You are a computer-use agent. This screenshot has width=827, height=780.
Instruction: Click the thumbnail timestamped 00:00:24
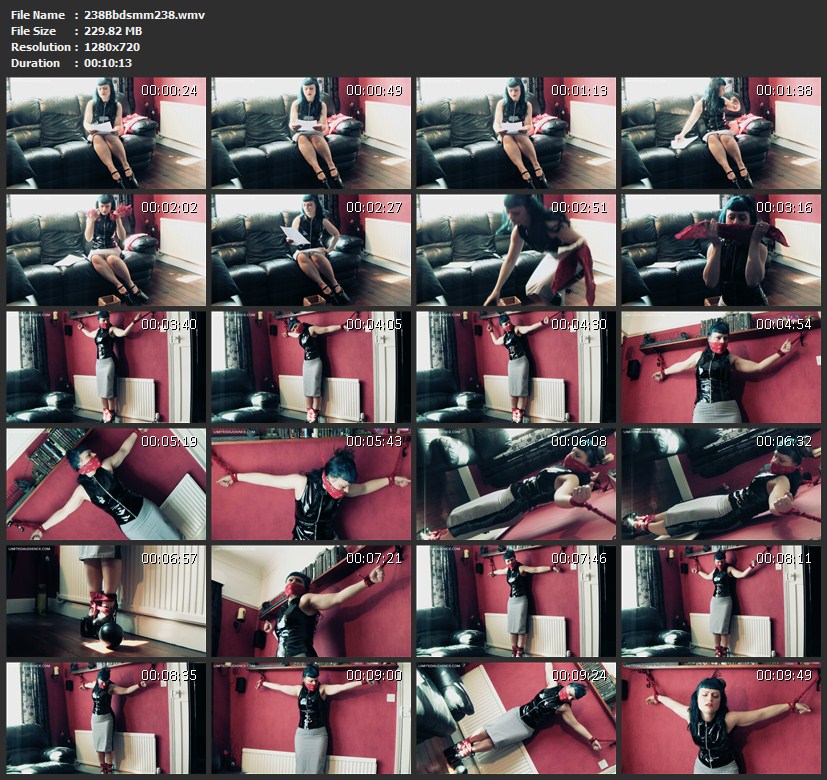click(106, 133)
